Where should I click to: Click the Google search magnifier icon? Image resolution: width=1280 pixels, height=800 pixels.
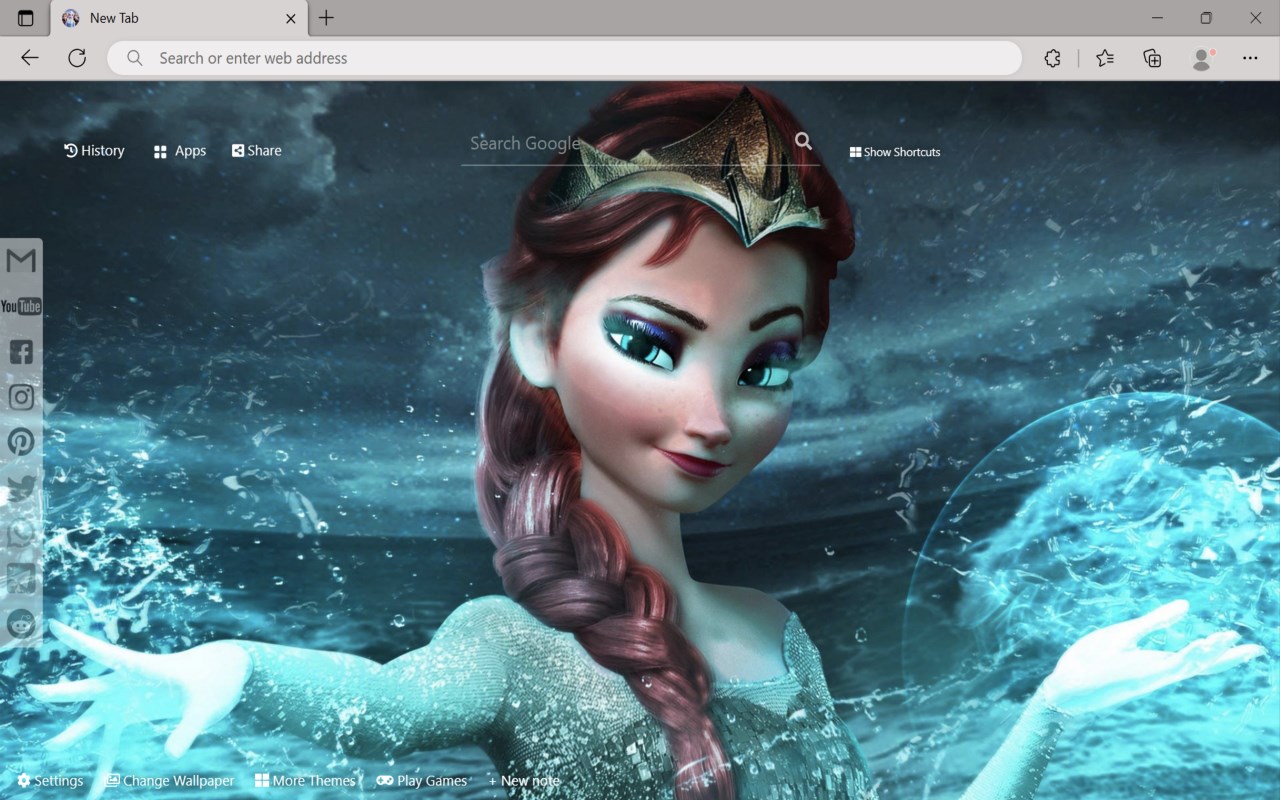(803, 141)
